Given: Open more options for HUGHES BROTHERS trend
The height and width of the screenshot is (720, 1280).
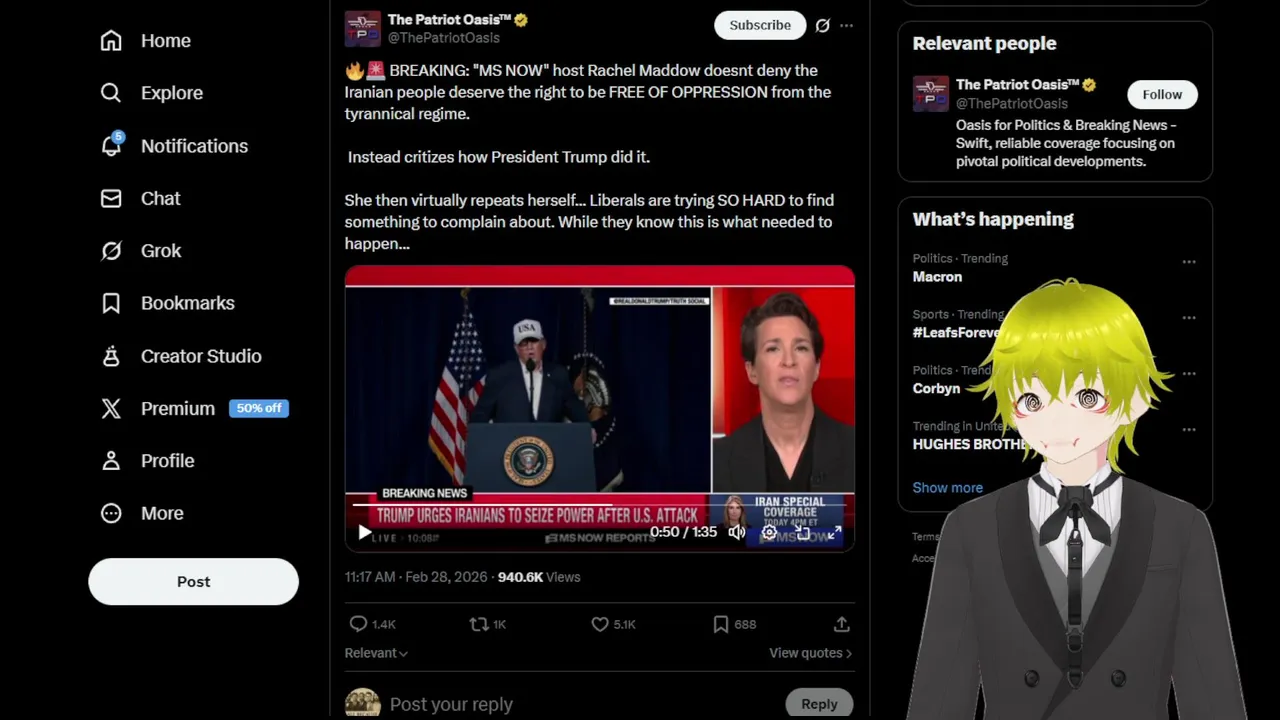Looking at the screenshot, I should 1189,430.
